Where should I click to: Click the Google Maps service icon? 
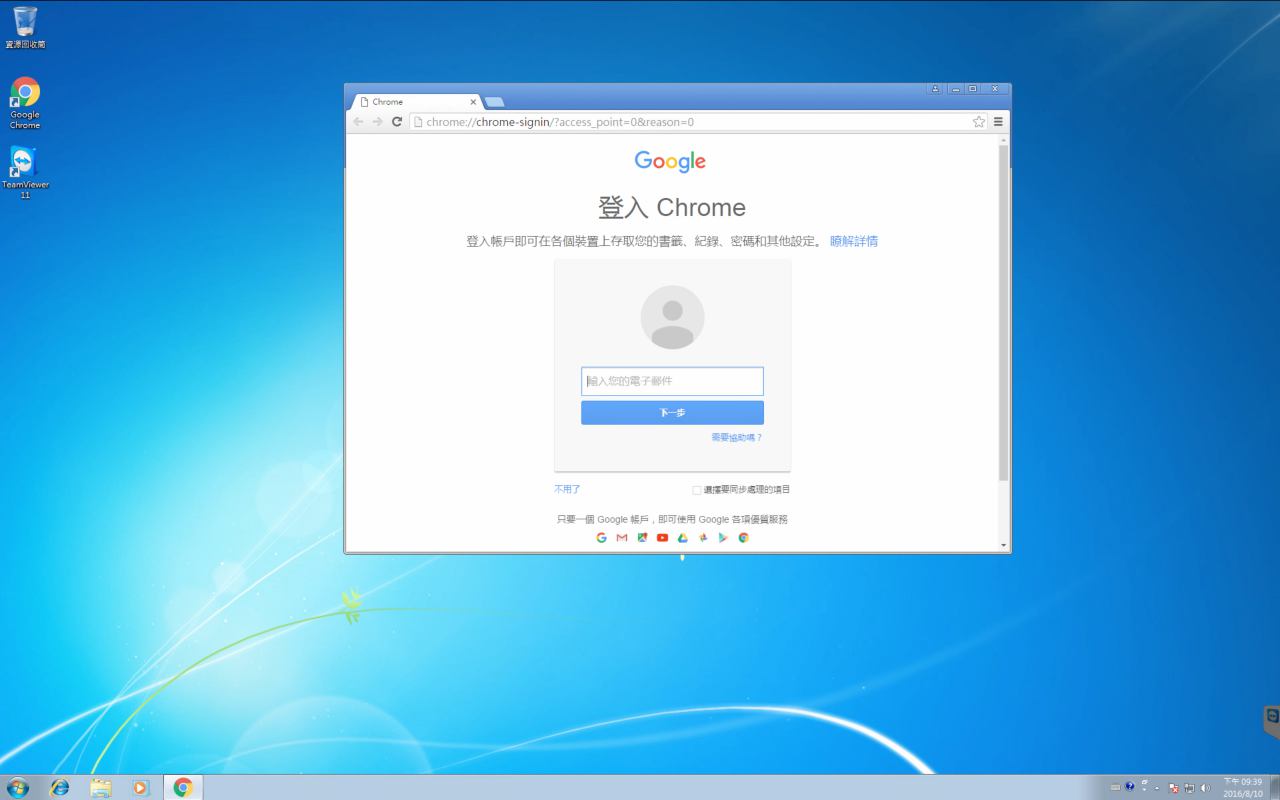[642, 538]
